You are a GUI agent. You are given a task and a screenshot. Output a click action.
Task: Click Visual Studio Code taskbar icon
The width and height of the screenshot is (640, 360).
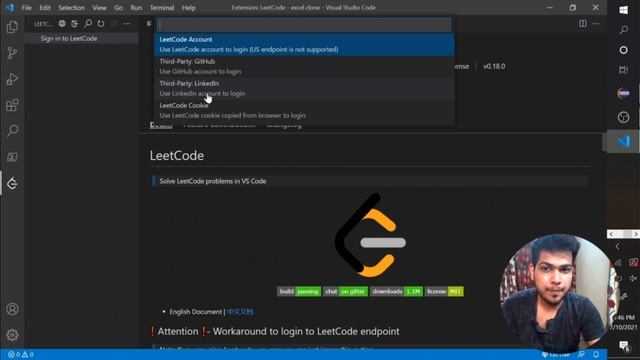[x=623, y=141]
